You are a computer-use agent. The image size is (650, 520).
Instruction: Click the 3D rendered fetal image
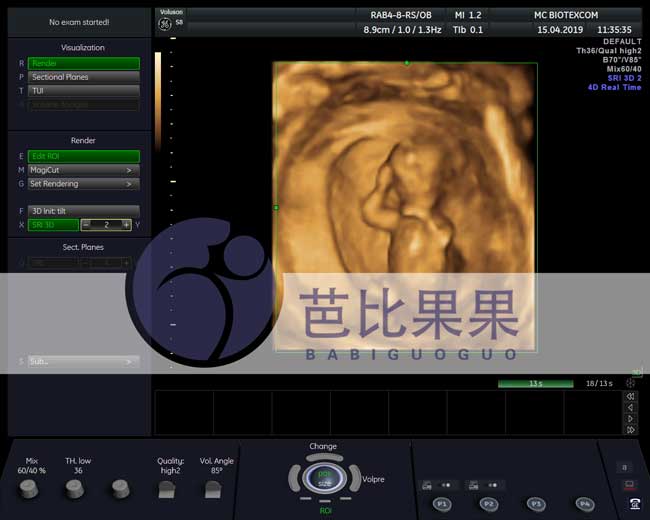(405, 207)
